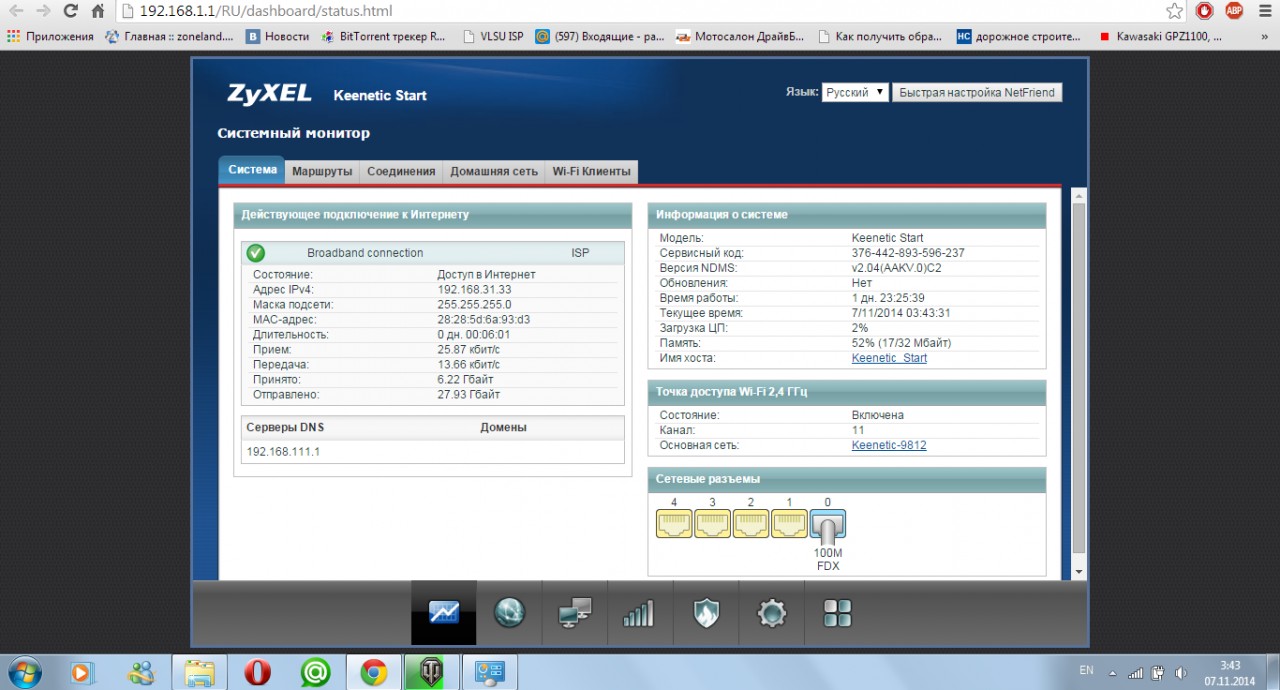Screen dimensions: 1280x690
Task: Open File Explorer from the taskbar
Action: [200, 673]
